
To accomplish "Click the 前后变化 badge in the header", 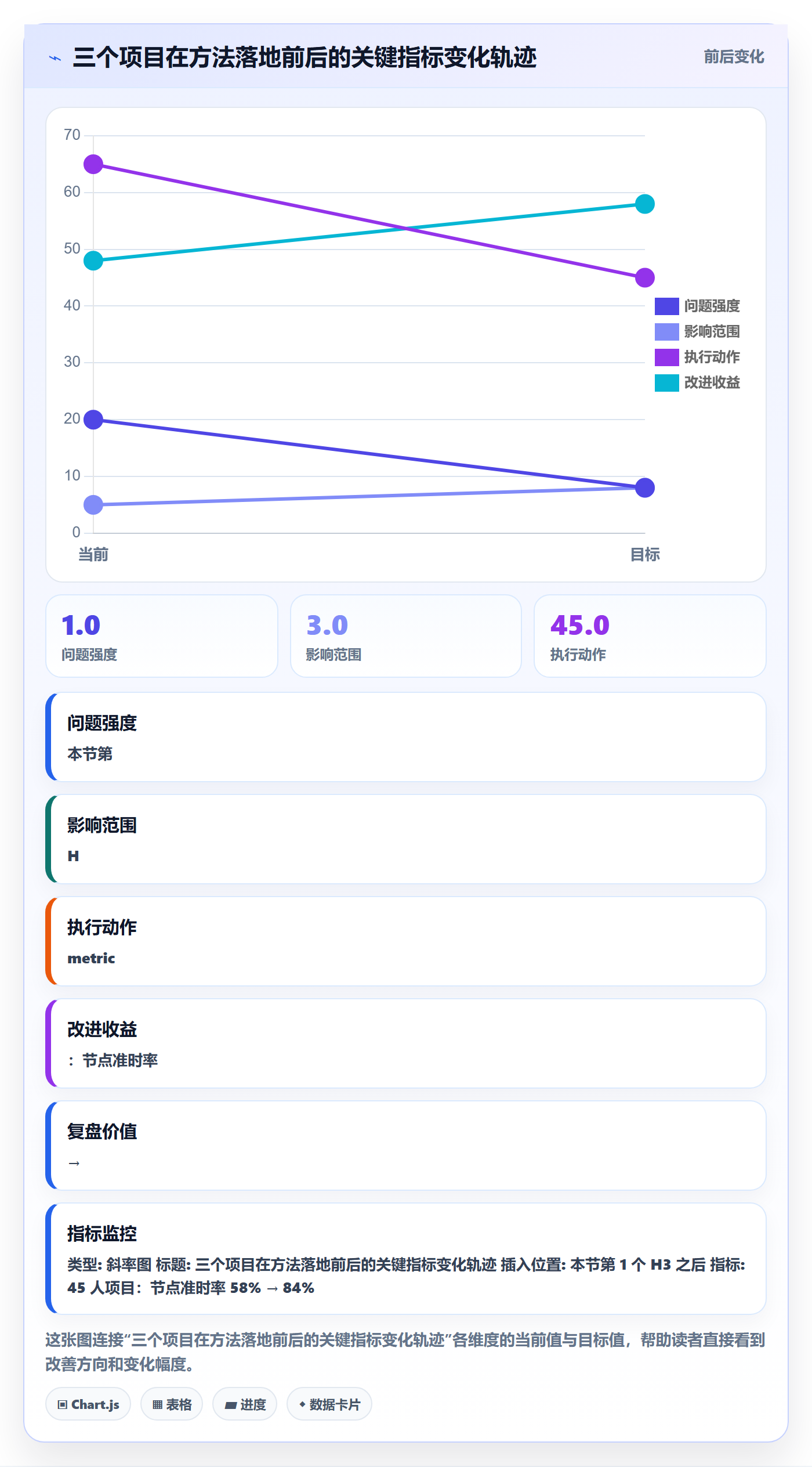I will tap(734, 57).
